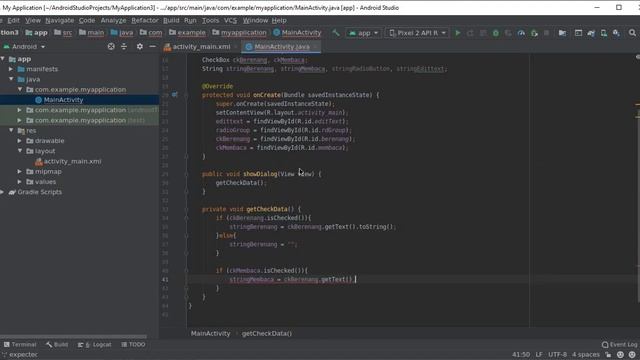Open the Build tool window
640x360 pixels.
click(57, 344)
